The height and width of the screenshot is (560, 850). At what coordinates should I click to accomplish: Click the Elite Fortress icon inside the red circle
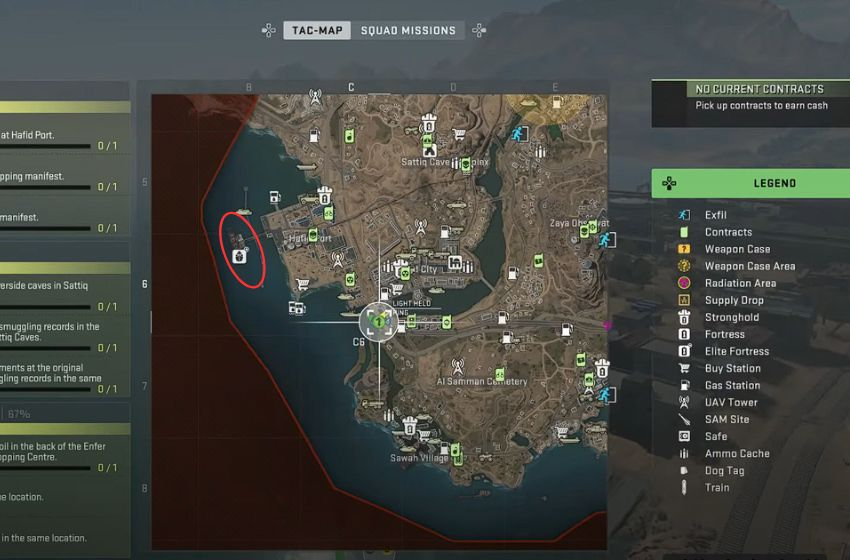(239, 256)
